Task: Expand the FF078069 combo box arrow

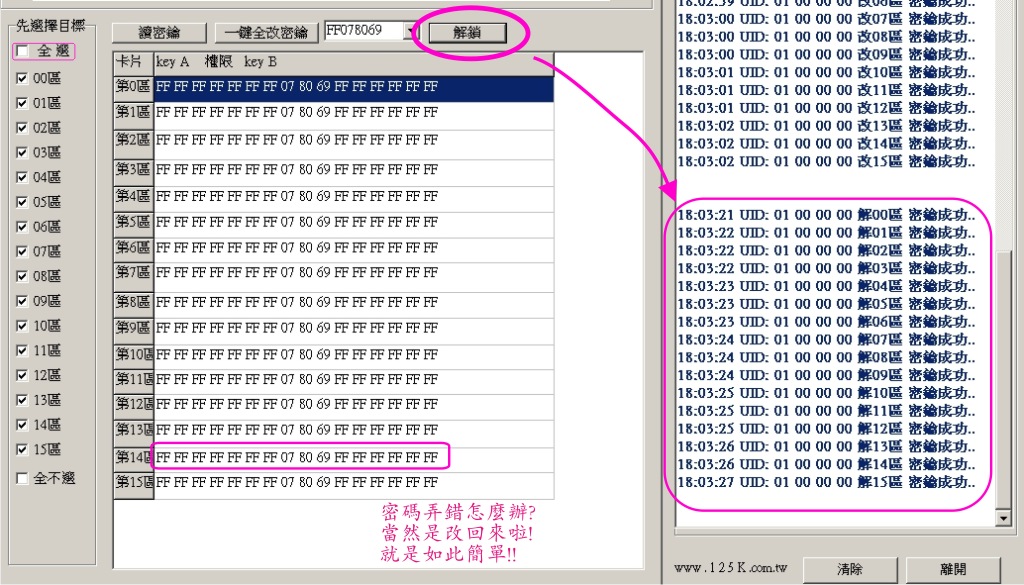Action: click(x=410, y=32)
